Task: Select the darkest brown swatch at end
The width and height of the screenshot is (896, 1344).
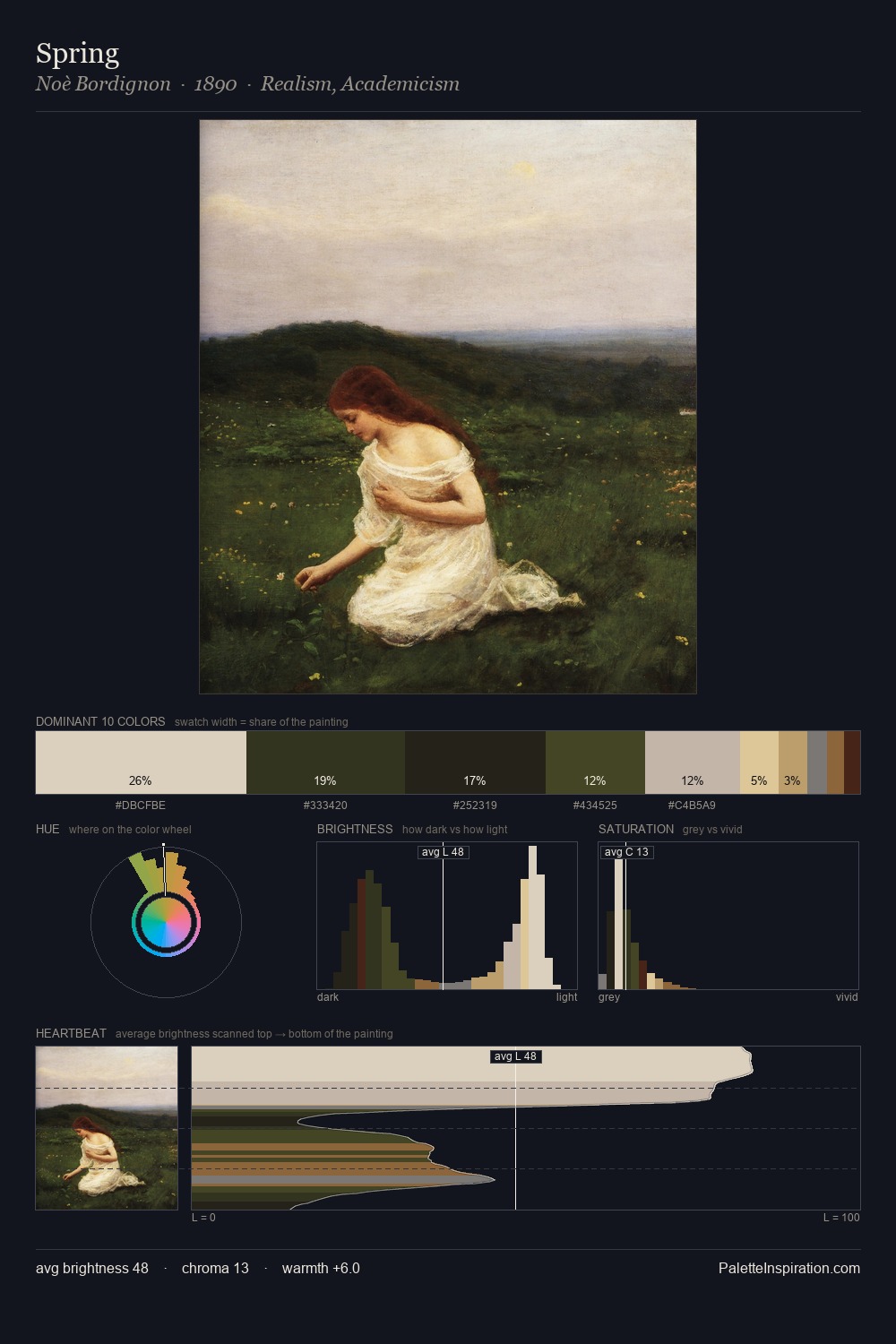Action: point(852,762)
